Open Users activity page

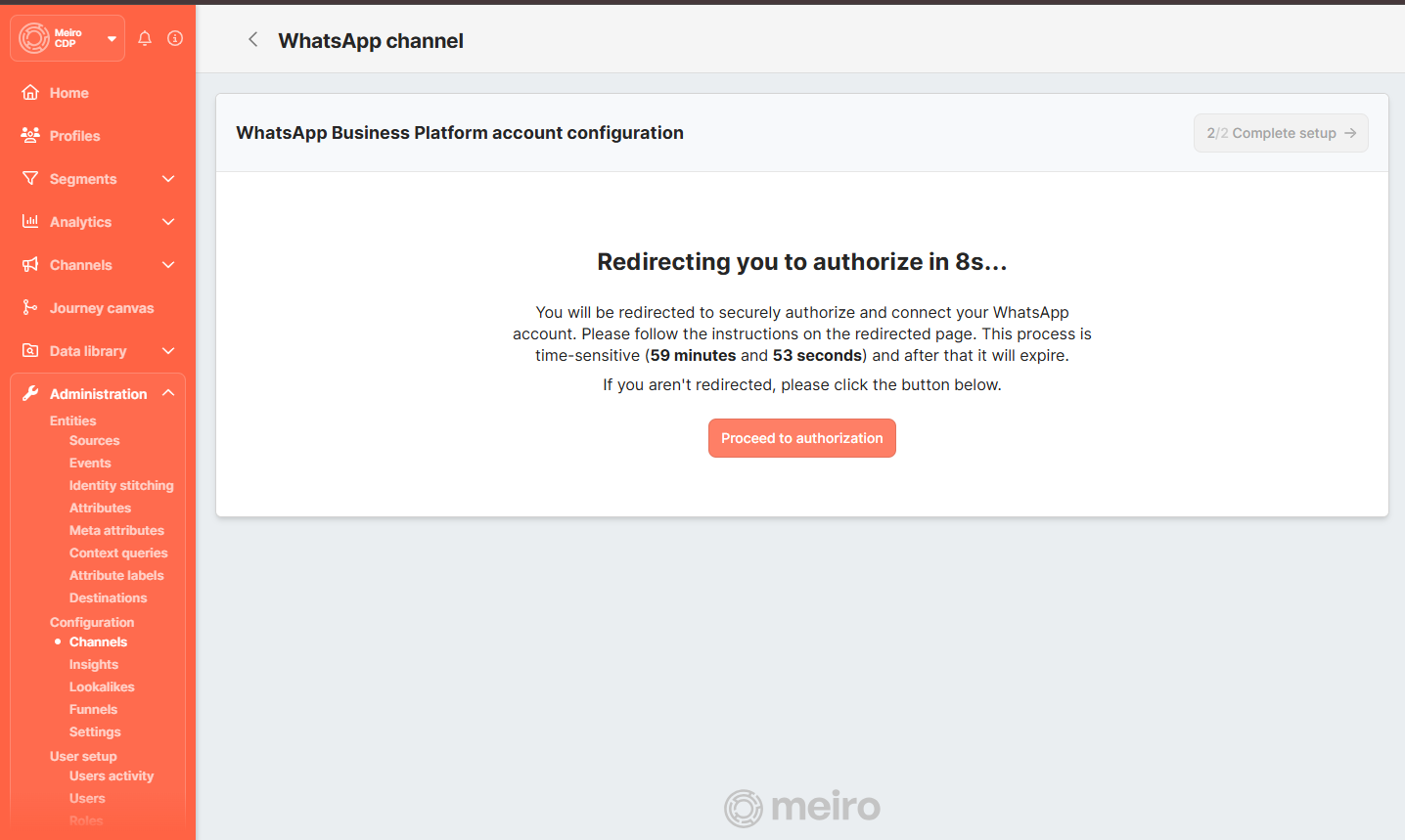(112, 776)
